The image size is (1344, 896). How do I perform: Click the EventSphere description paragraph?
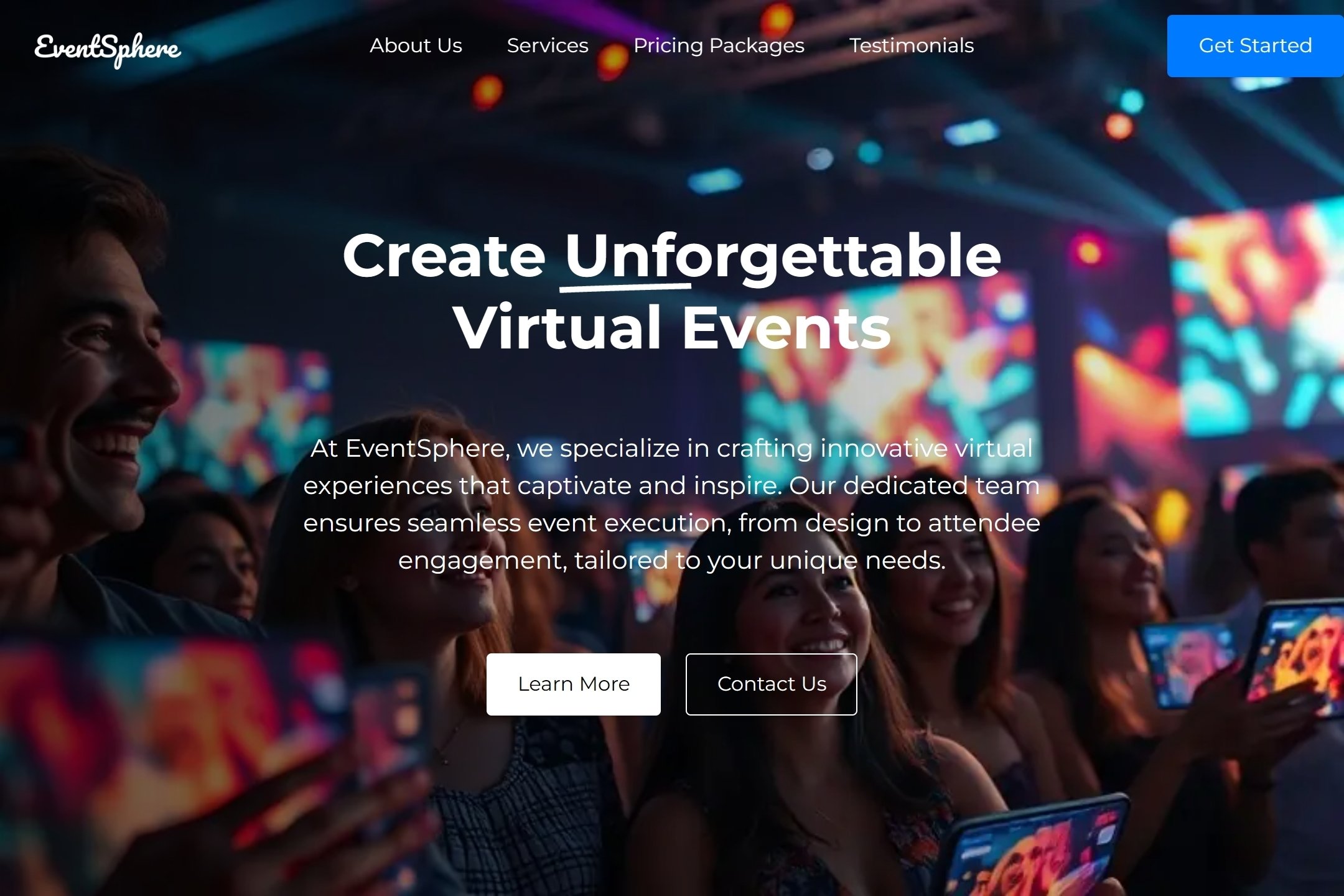coord(672,504)
